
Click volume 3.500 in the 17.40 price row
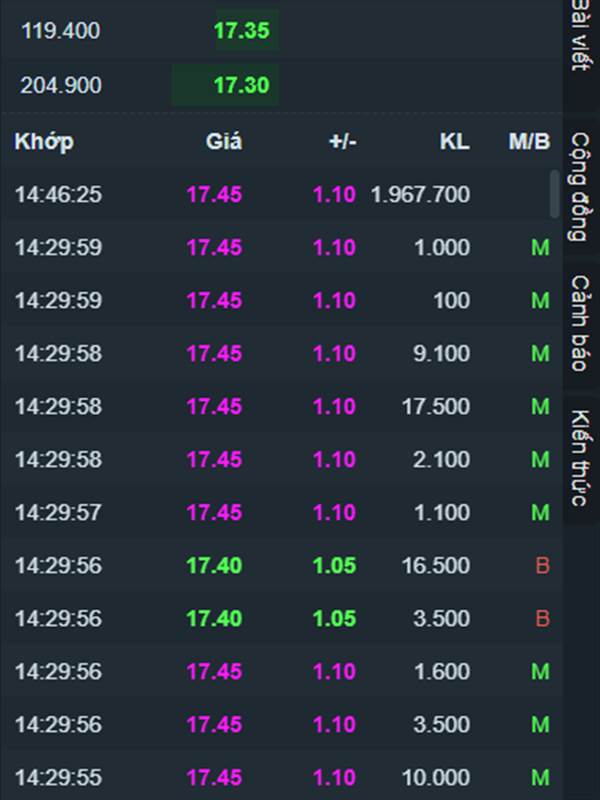[442, 618]
